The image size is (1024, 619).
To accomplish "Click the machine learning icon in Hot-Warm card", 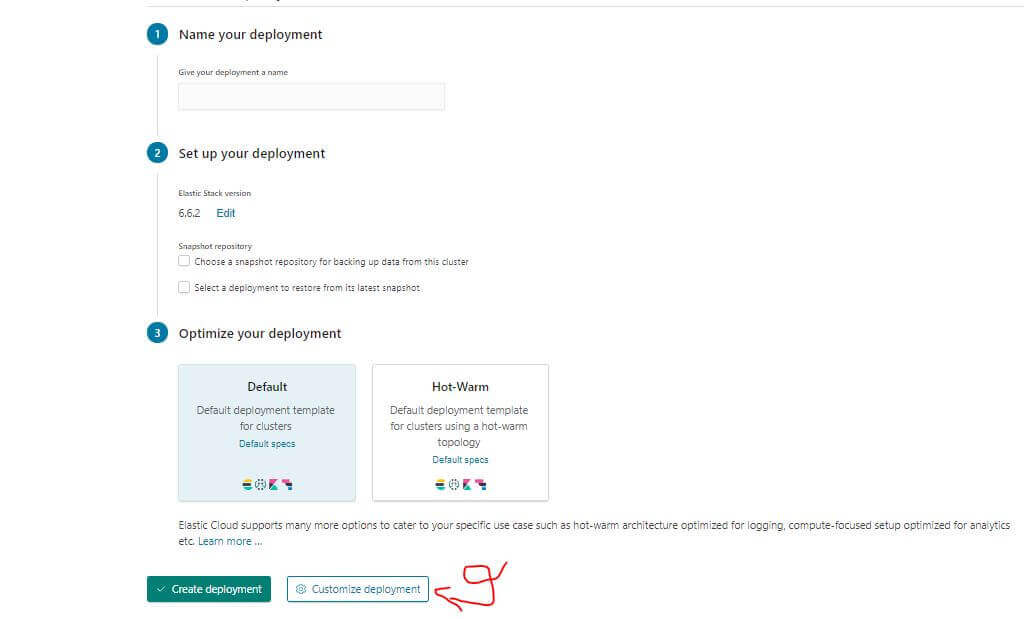I will 453,485.
